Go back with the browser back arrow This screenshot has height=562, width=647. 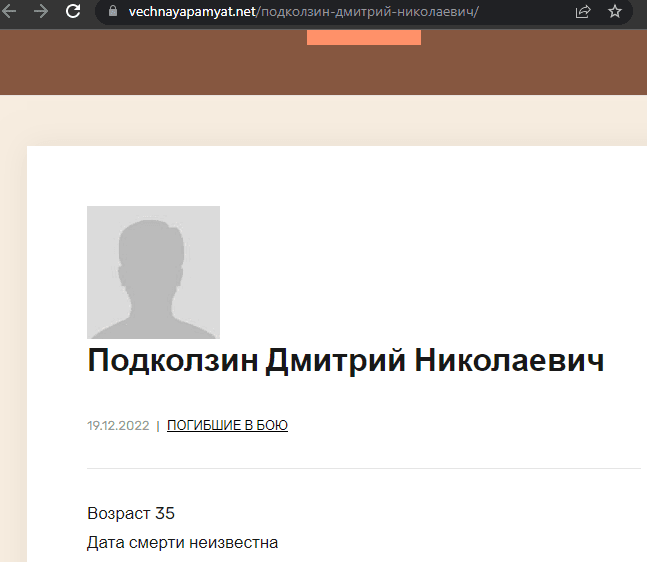pos(8,12)
